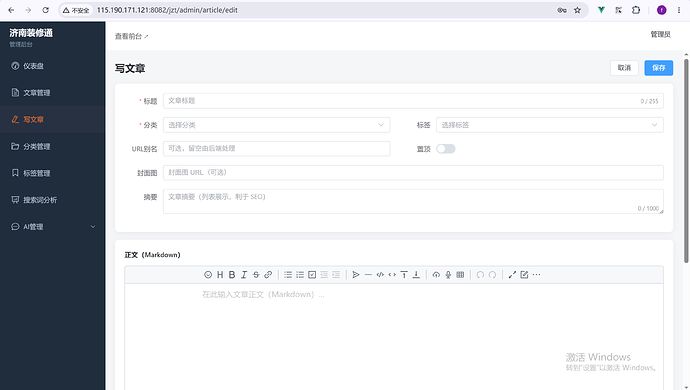Insert a table in Markdown editor
This screenshot has width=690, height=390.
[x=460, y=275]
